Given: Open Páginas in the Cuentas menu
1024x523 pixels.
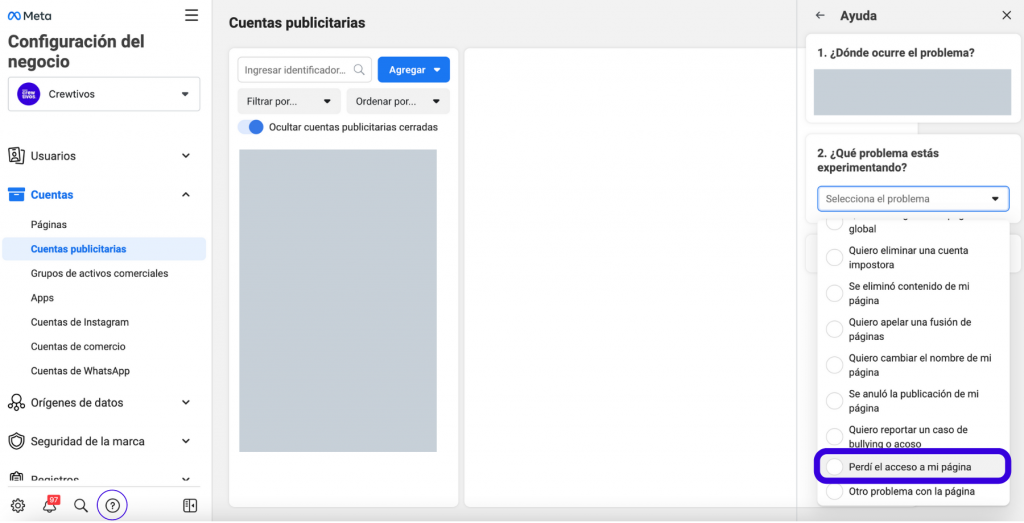Looking at the screenshot, I should click(x=49, y=225).
